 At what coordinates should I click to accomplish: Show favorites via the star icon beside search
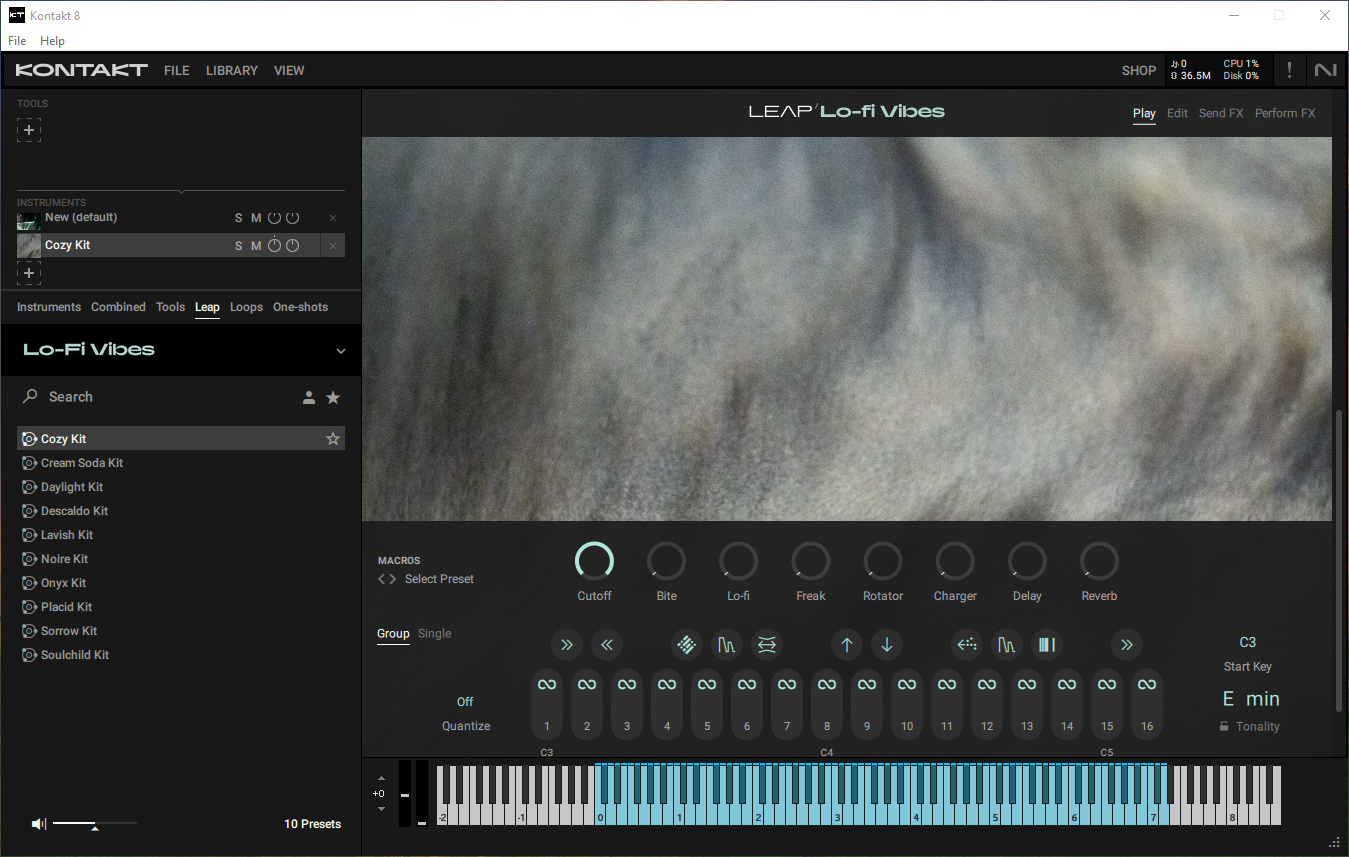click(x=333, y=397)
